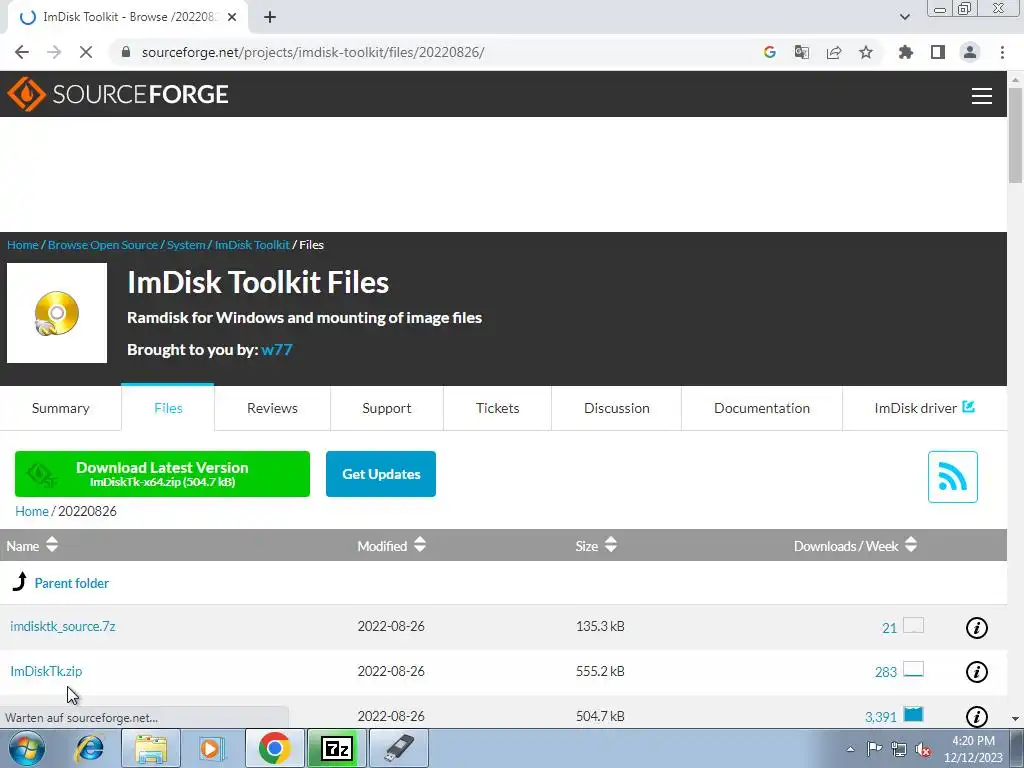Click 3,391 downloads count link
The height and width of the screenshot is (768, 1024).
coord(880,717)
